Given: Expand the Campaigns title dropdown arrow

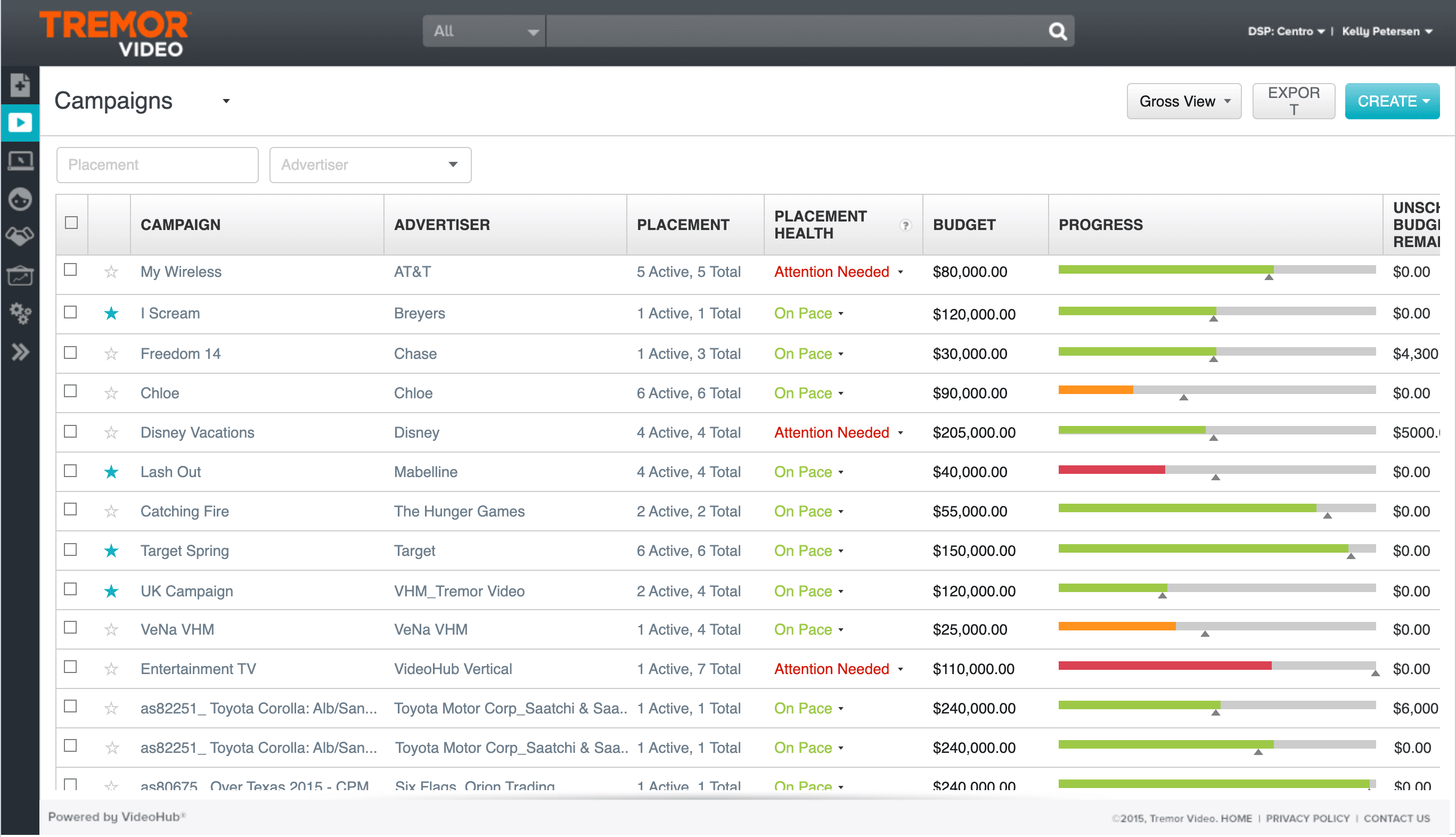Looking at the screenshot, I should coord(226,101).
